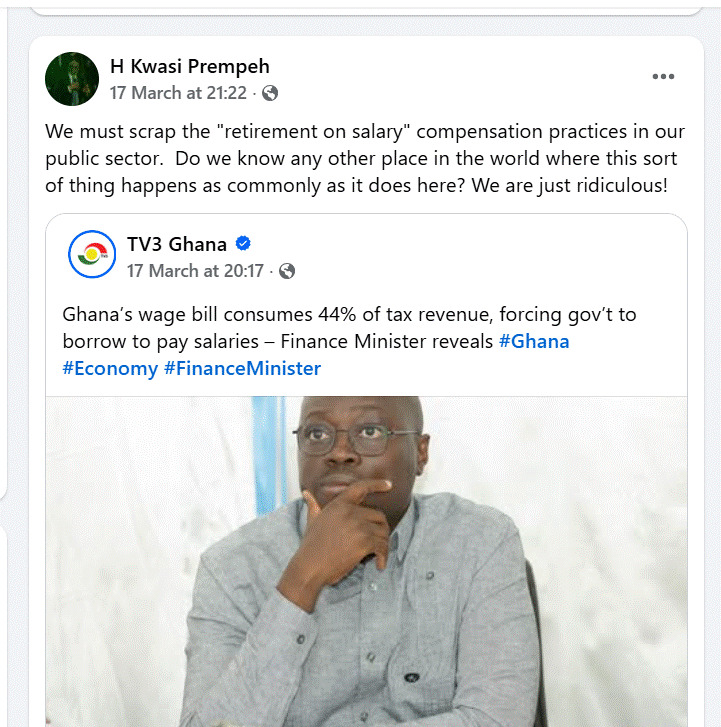Image resolution: width=721 pixels, height=727 pixels.
Task: Open the 17 March at 20:17 timestamp
Action: pyautogui.click(x=195, y=271)
